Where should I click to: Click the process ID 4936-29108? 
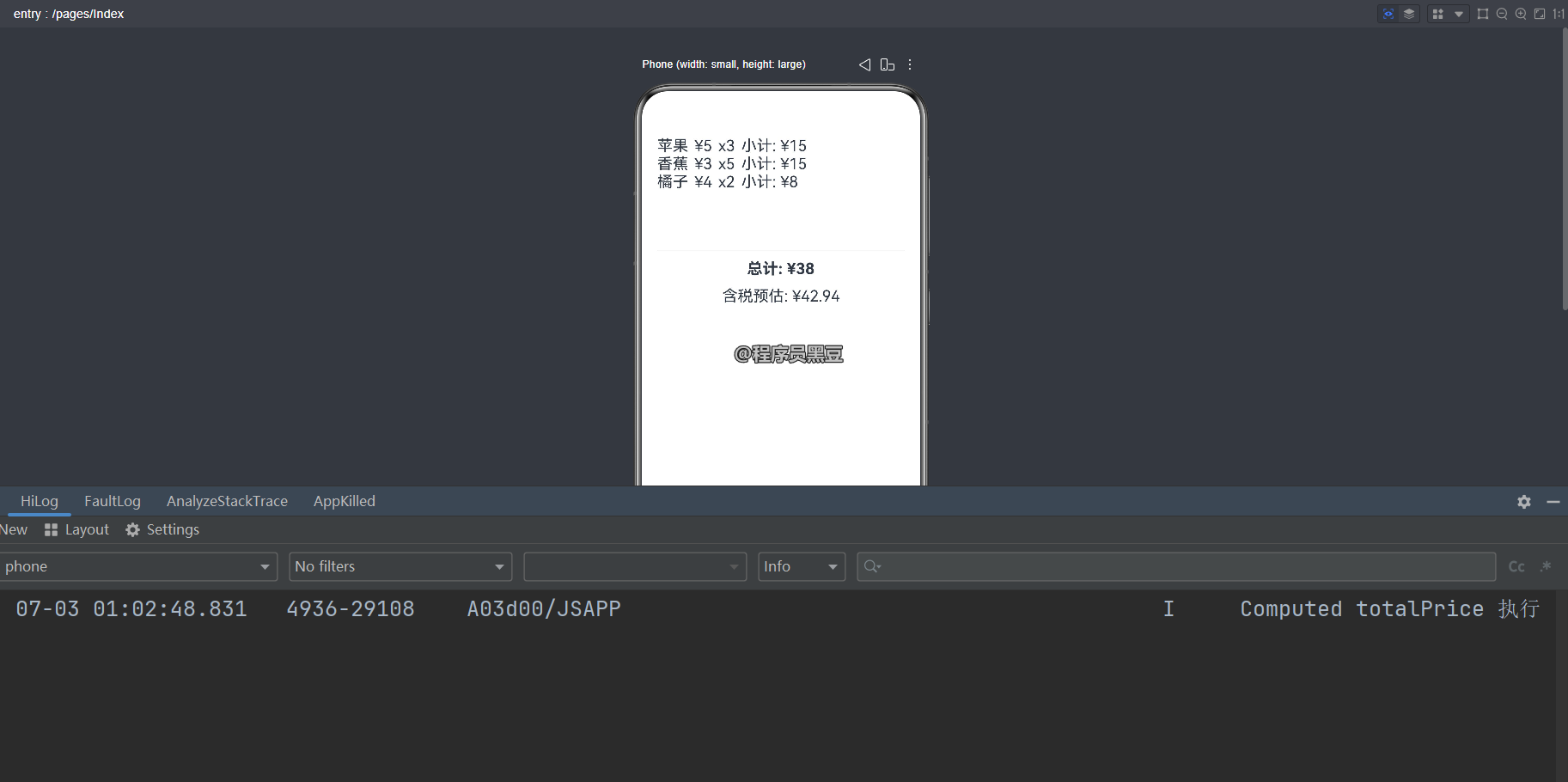pos(351,608)
